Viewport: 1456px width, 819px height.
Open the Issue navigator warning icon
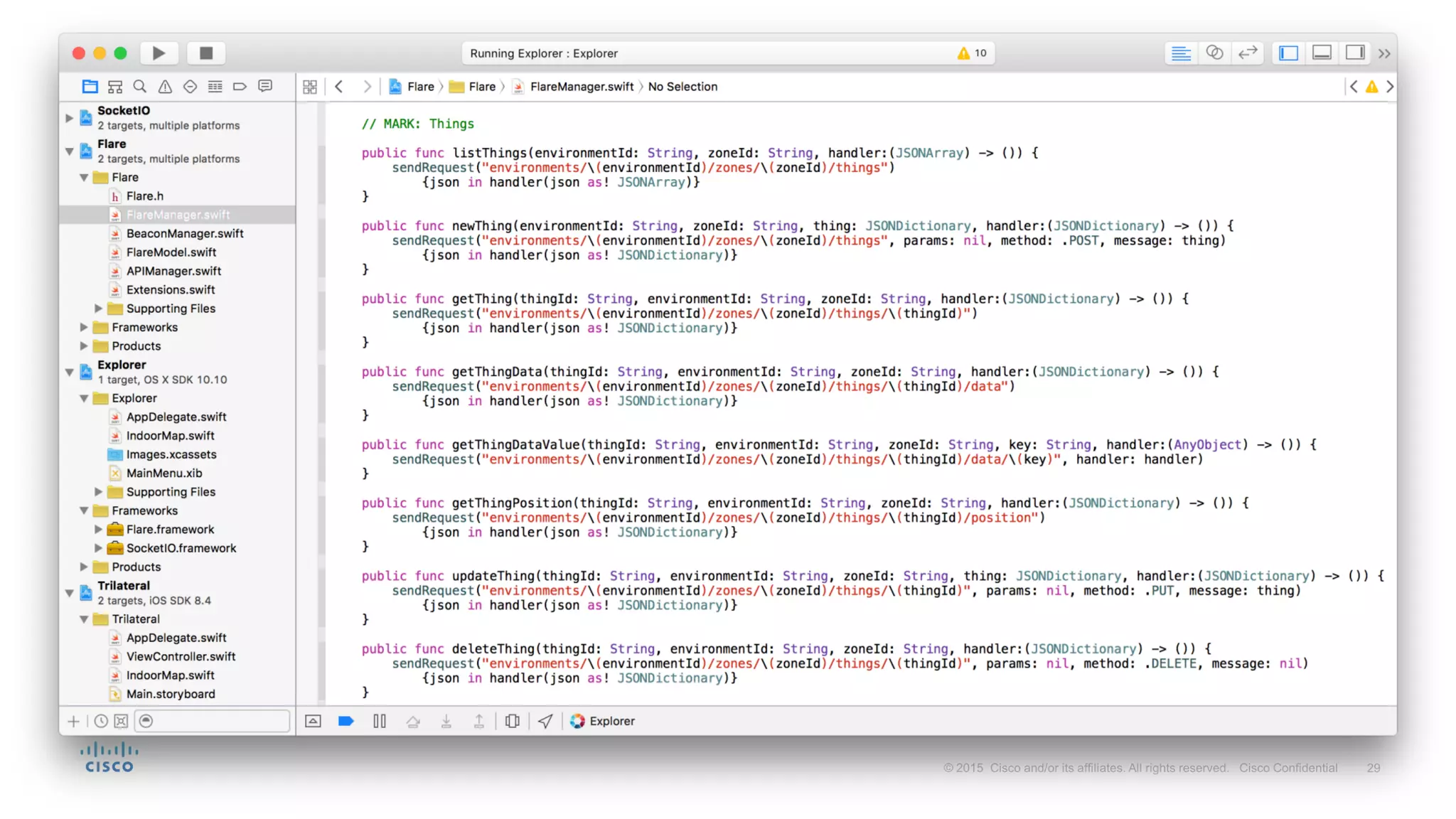point(165,86)
